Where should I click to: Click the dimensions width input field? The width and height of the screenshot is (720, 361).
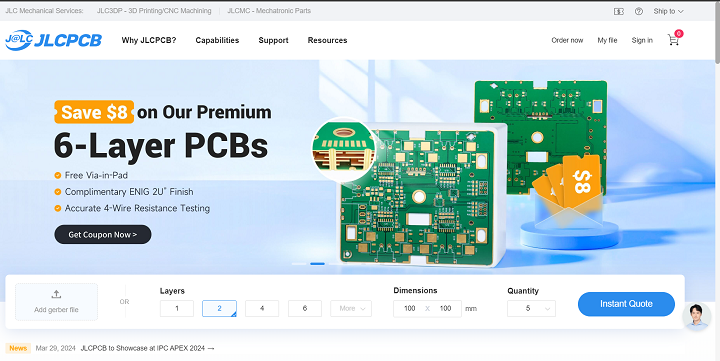[410, 309]
